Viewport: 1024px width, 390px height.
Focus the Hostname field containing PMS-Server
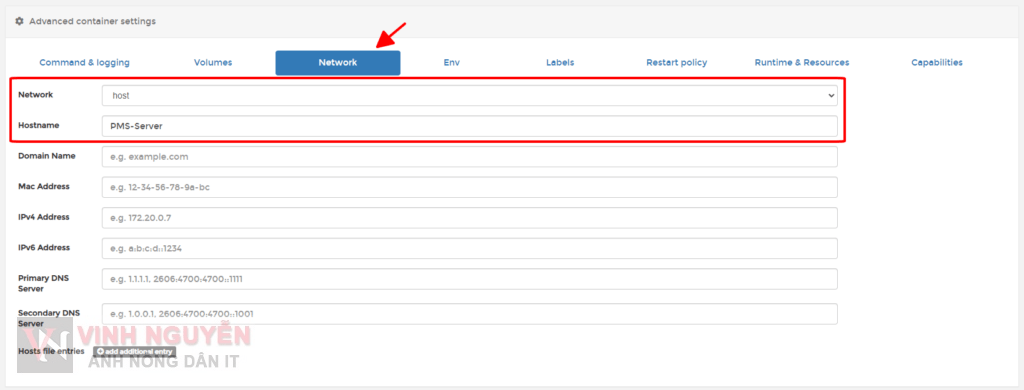(x=470, y=126)
